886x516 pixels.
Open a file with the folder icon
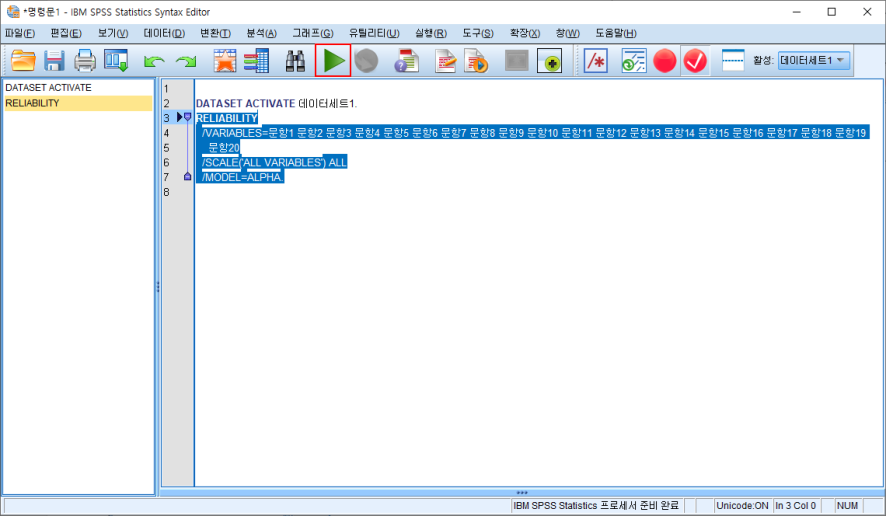click(23, 60)
